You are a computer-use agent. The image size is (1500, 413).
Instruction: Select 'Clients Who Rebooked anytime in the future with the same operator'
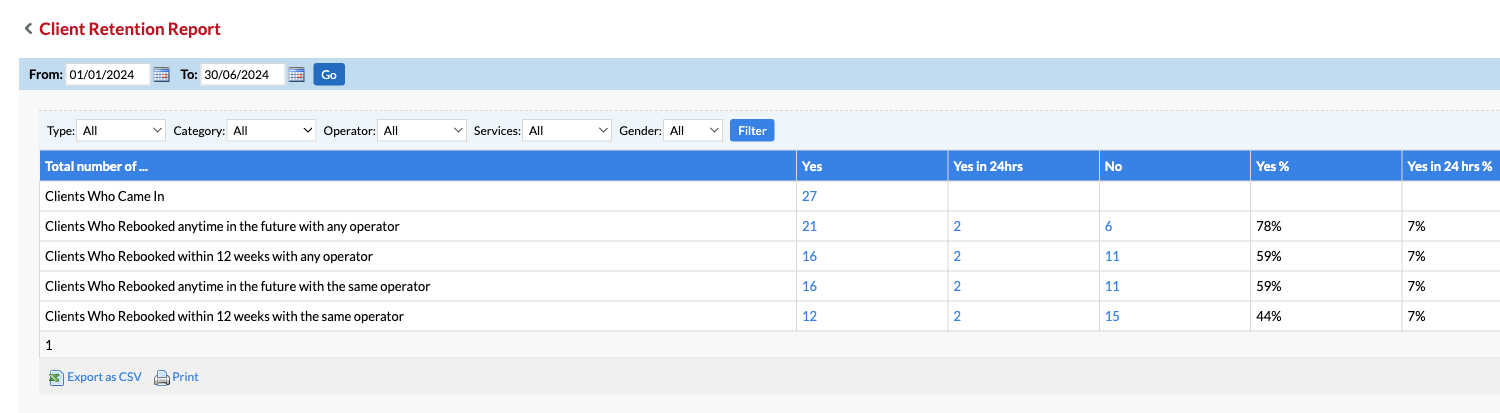coord(238,286)
